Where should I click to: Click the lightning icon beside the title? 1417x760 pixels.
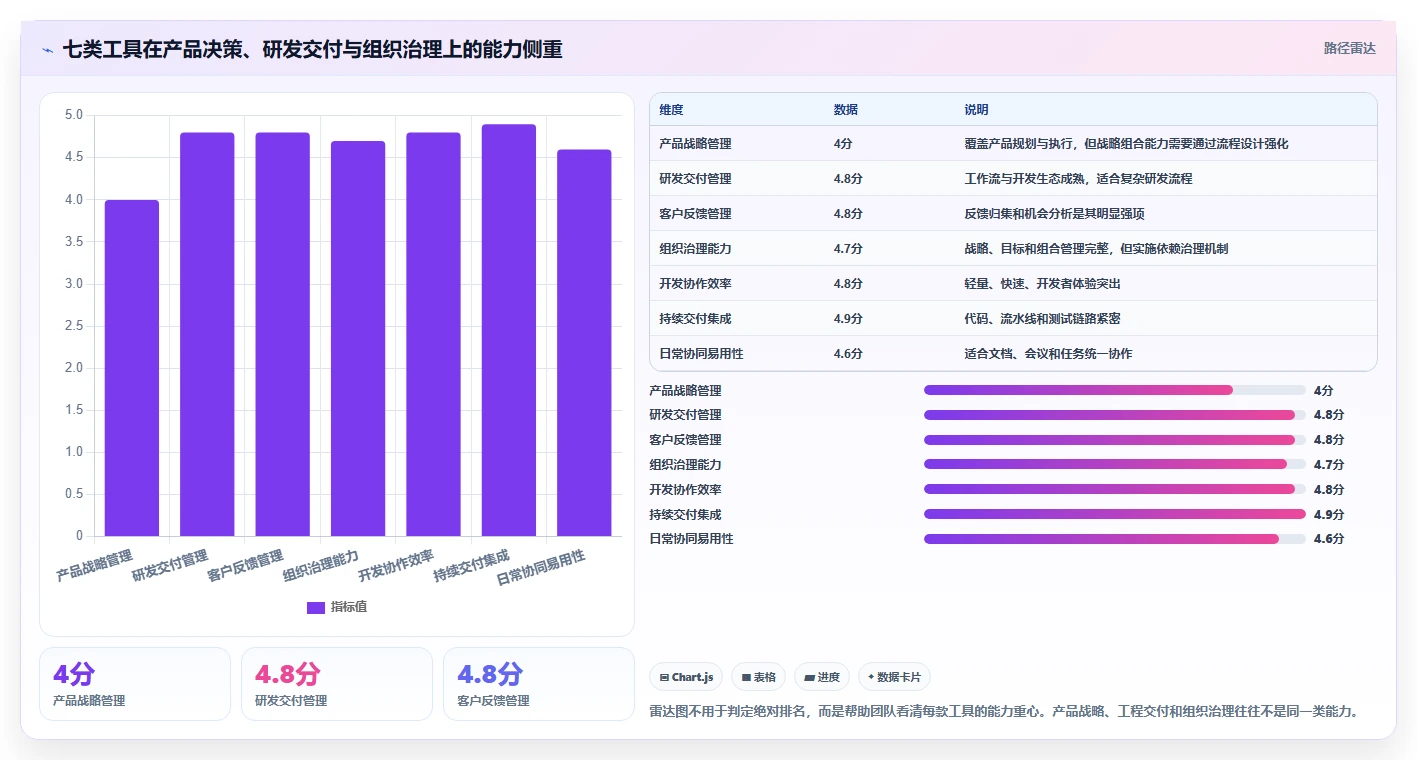click(x=48, y=49)
